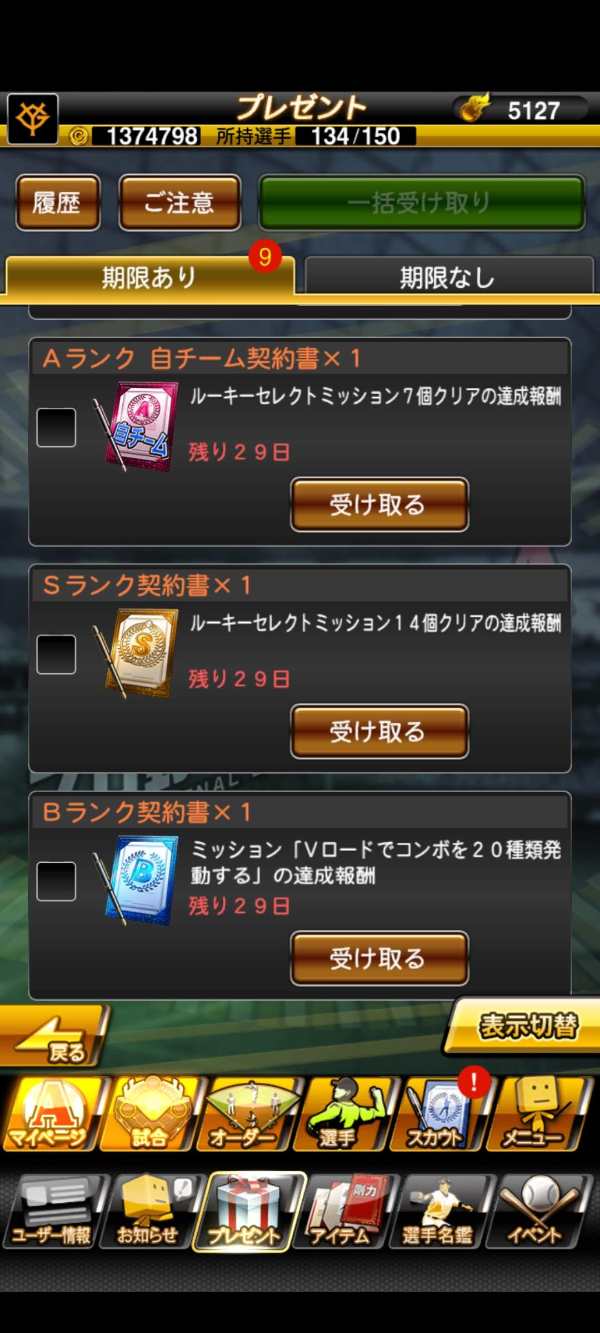The width and height of the screenshot is (600, 1333).
Task: Open the 選手名鑑 player directory icon
Action: point(443,1212)
